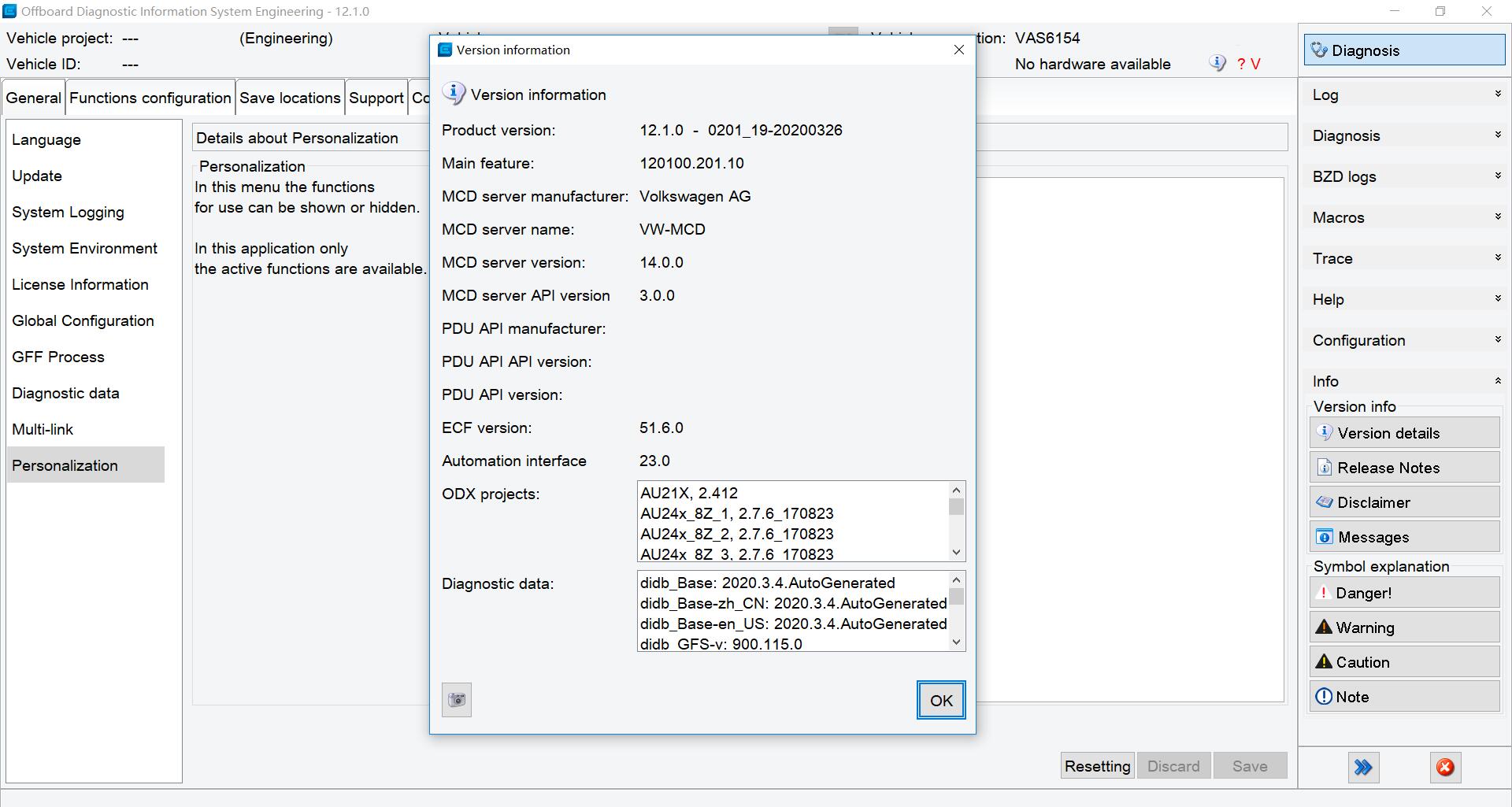Select Multi-link
This screenshot has height=807, width=1512.
point(85,429)
